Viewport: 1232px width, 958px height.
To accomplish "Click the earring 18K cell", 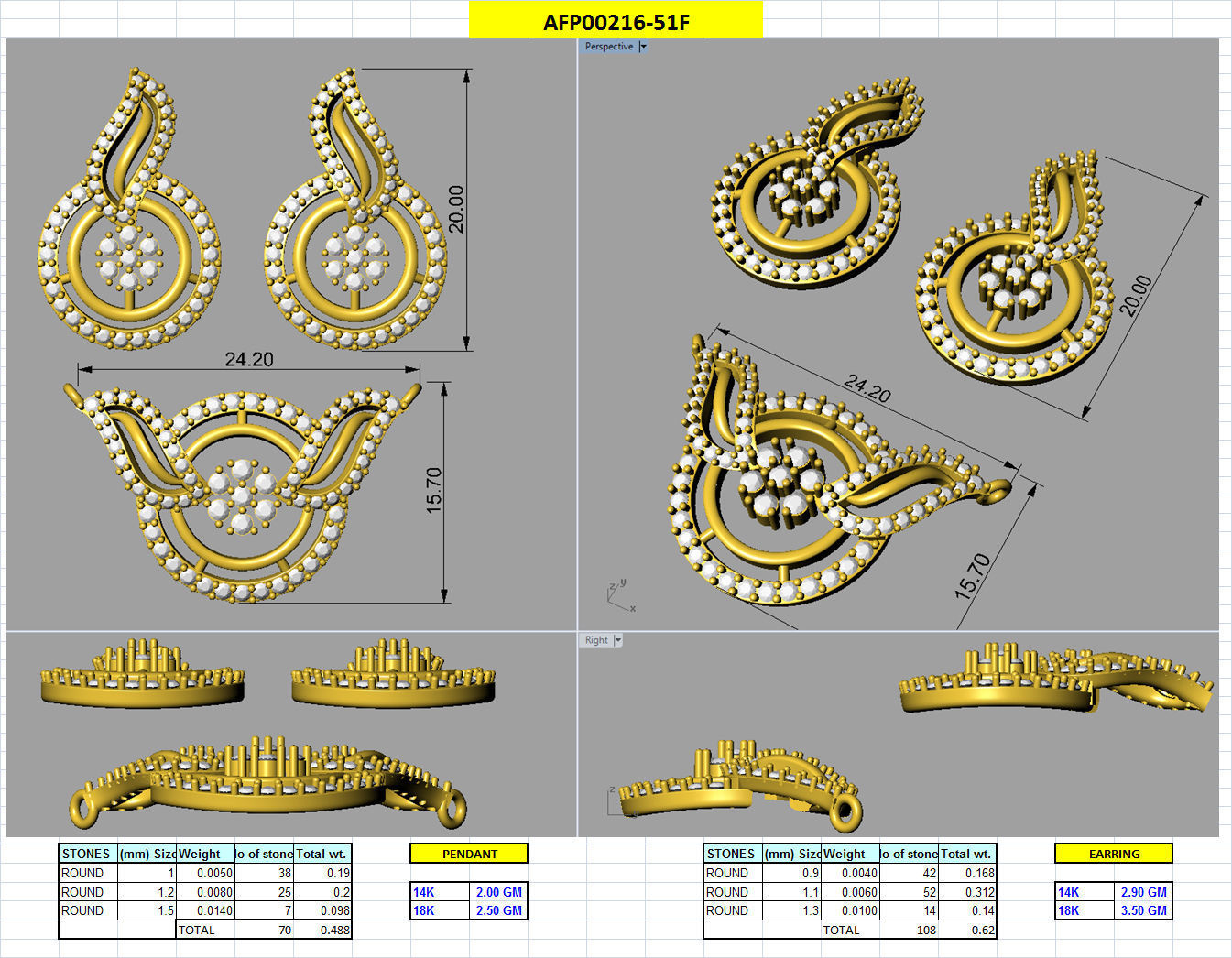I will 1085,910.
